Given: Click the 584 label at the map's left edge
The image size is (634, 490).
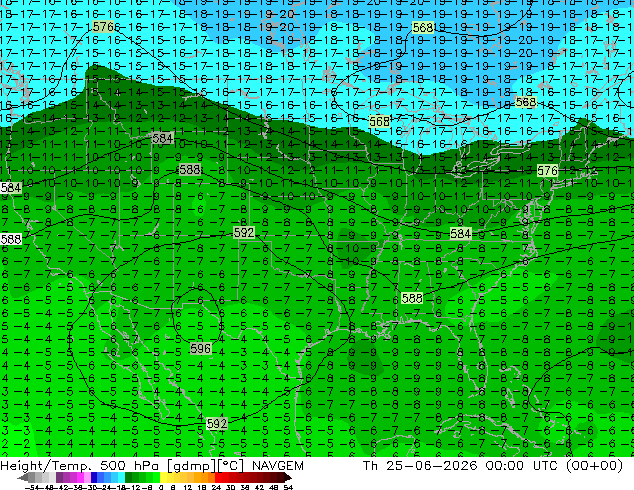Looking at the screenshot, I should click(11, 188).
